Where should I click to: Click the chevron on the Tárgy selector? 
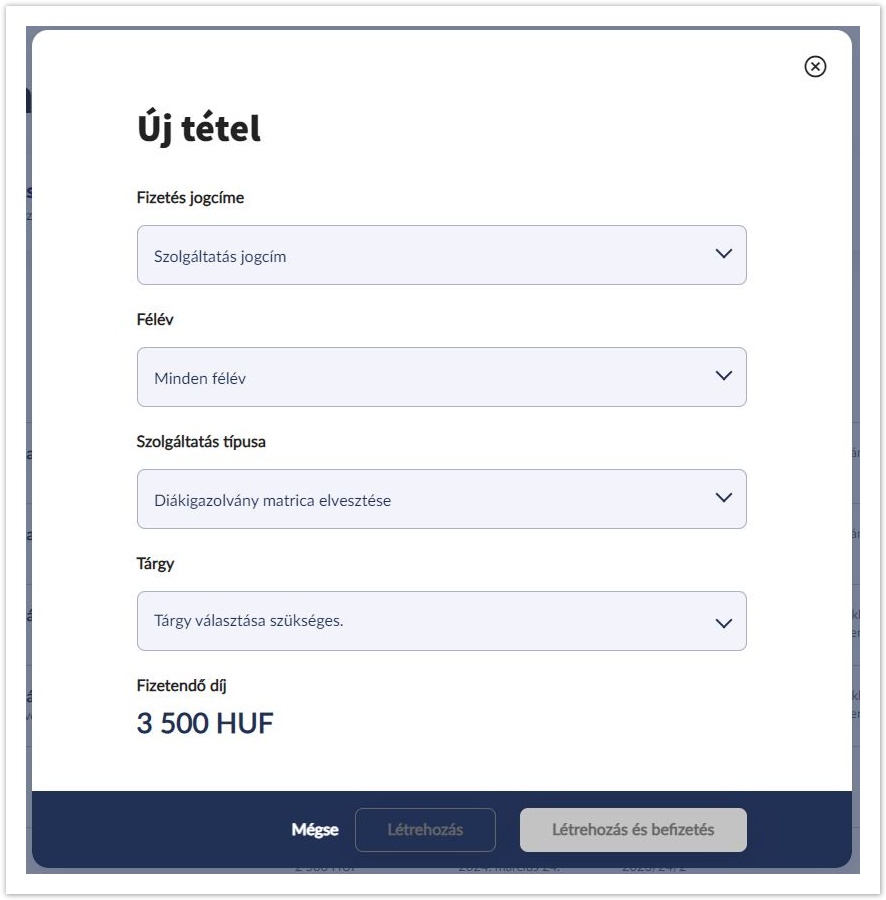click(x=723, y=622)
